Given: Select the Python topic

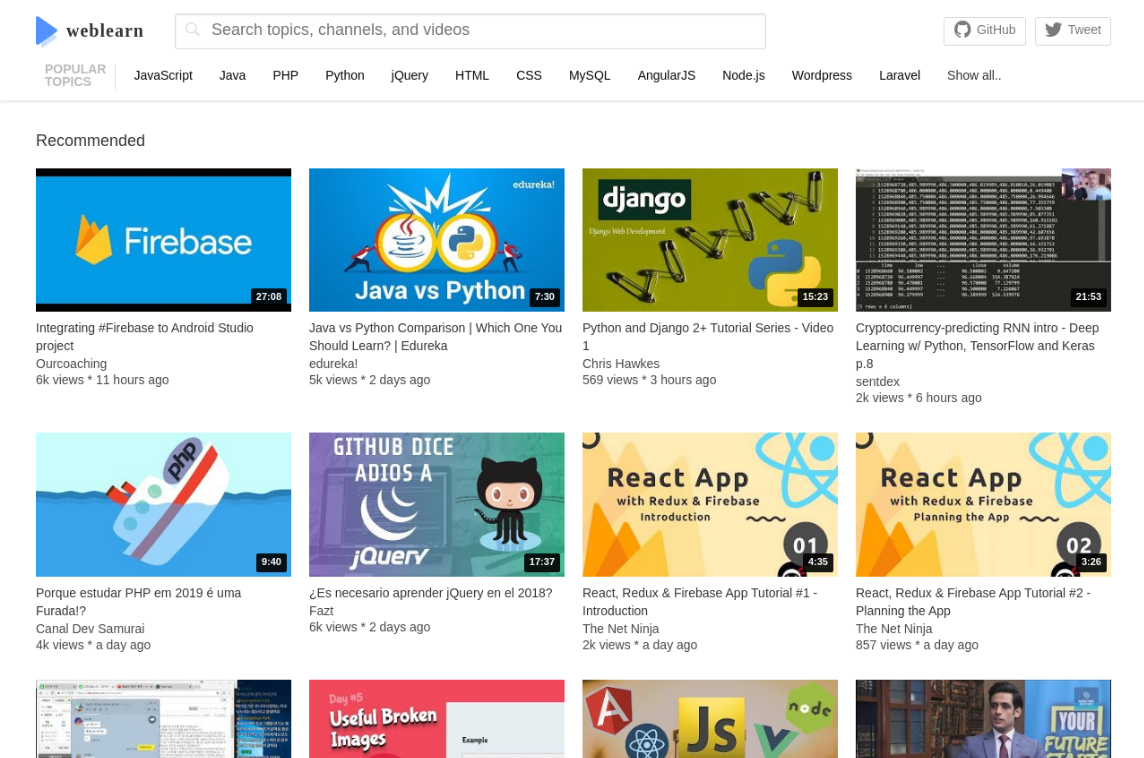Looking at the screenshot, I should (x=344, y=75).
